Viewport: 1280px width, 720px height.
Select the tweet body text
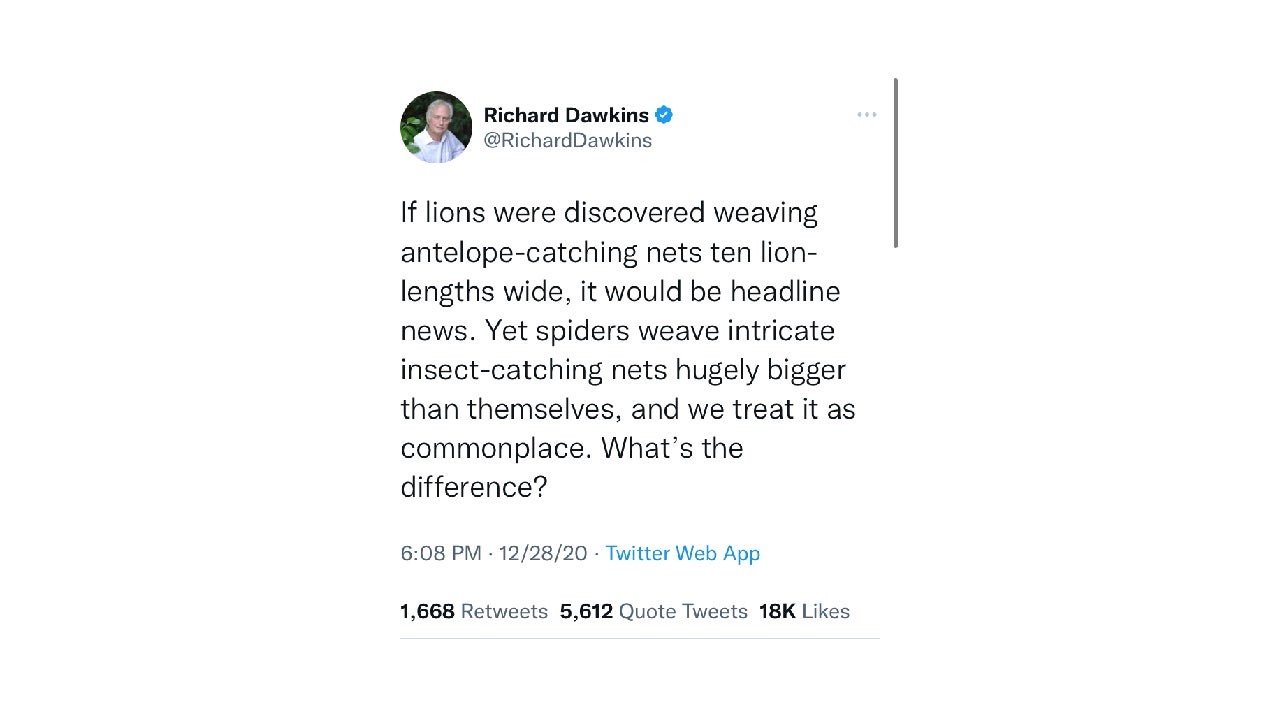tap(627, 350)
